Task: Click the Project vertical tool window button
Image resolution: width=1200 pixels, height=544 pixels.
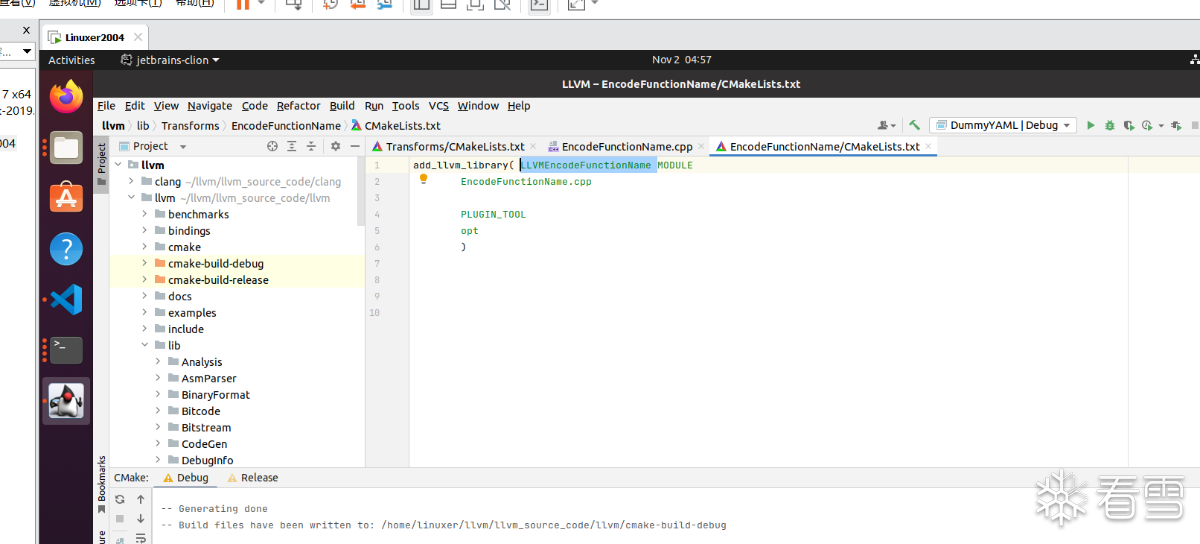Action: click(101, 164)
